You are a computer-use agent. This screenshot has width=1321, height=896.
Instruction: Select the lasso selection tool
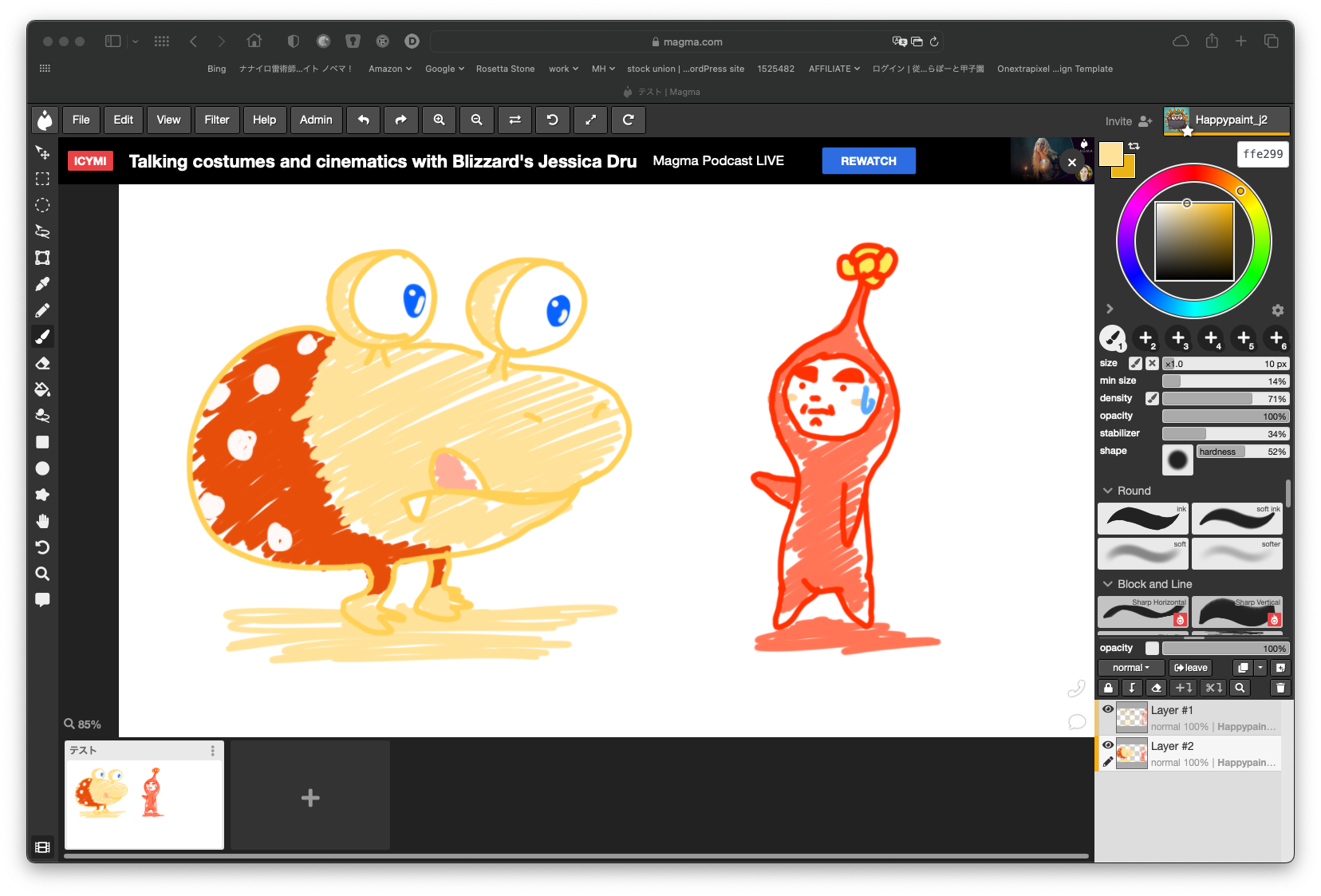point(42,231)
